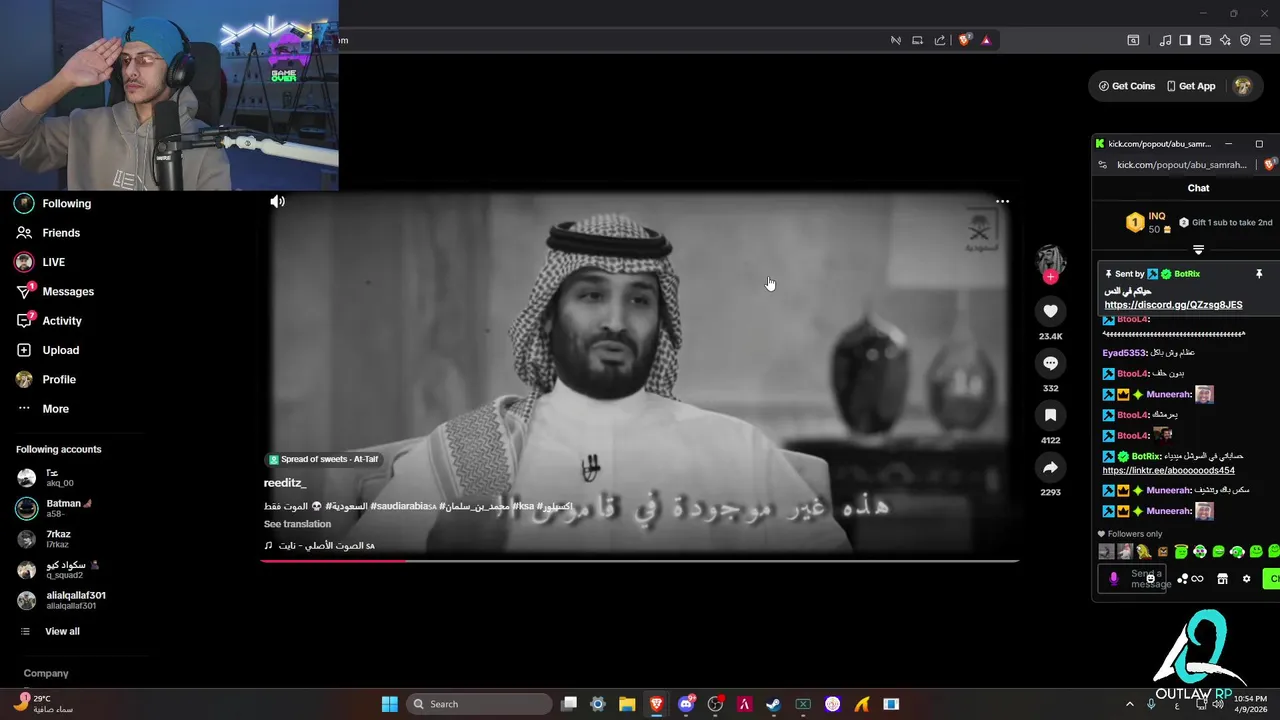Open File Explorer from taskbar

[x=627, y=704]
